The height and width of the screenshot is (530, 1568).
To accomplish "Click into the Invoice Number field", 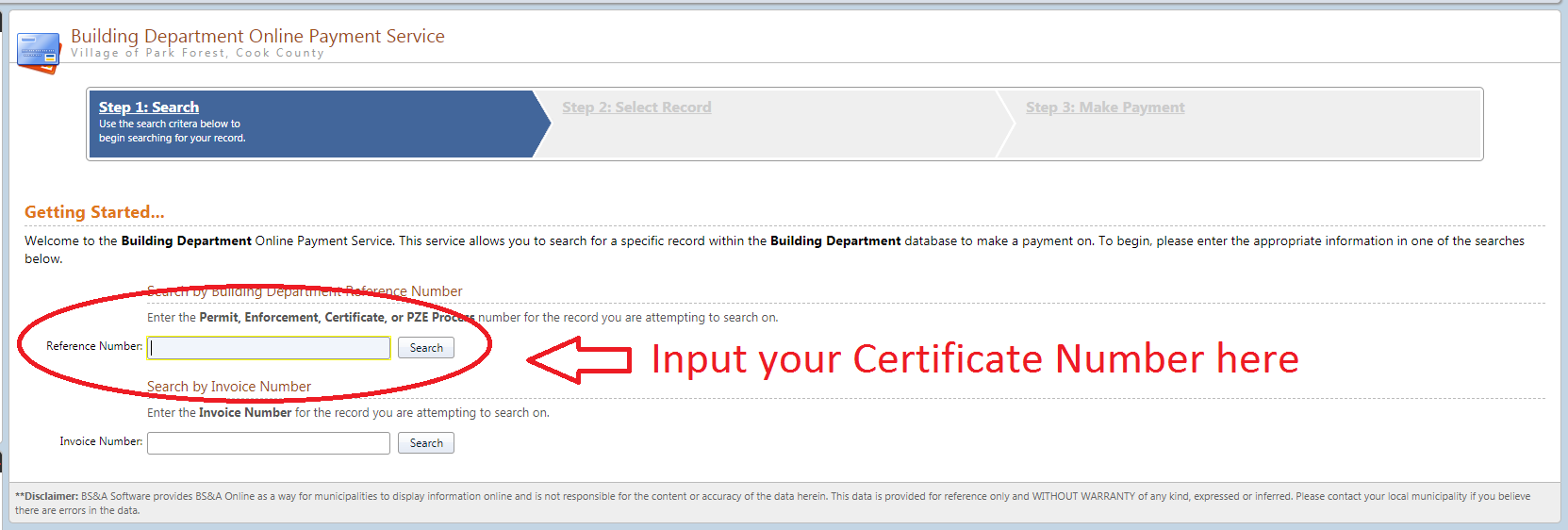I will (269, 443).
